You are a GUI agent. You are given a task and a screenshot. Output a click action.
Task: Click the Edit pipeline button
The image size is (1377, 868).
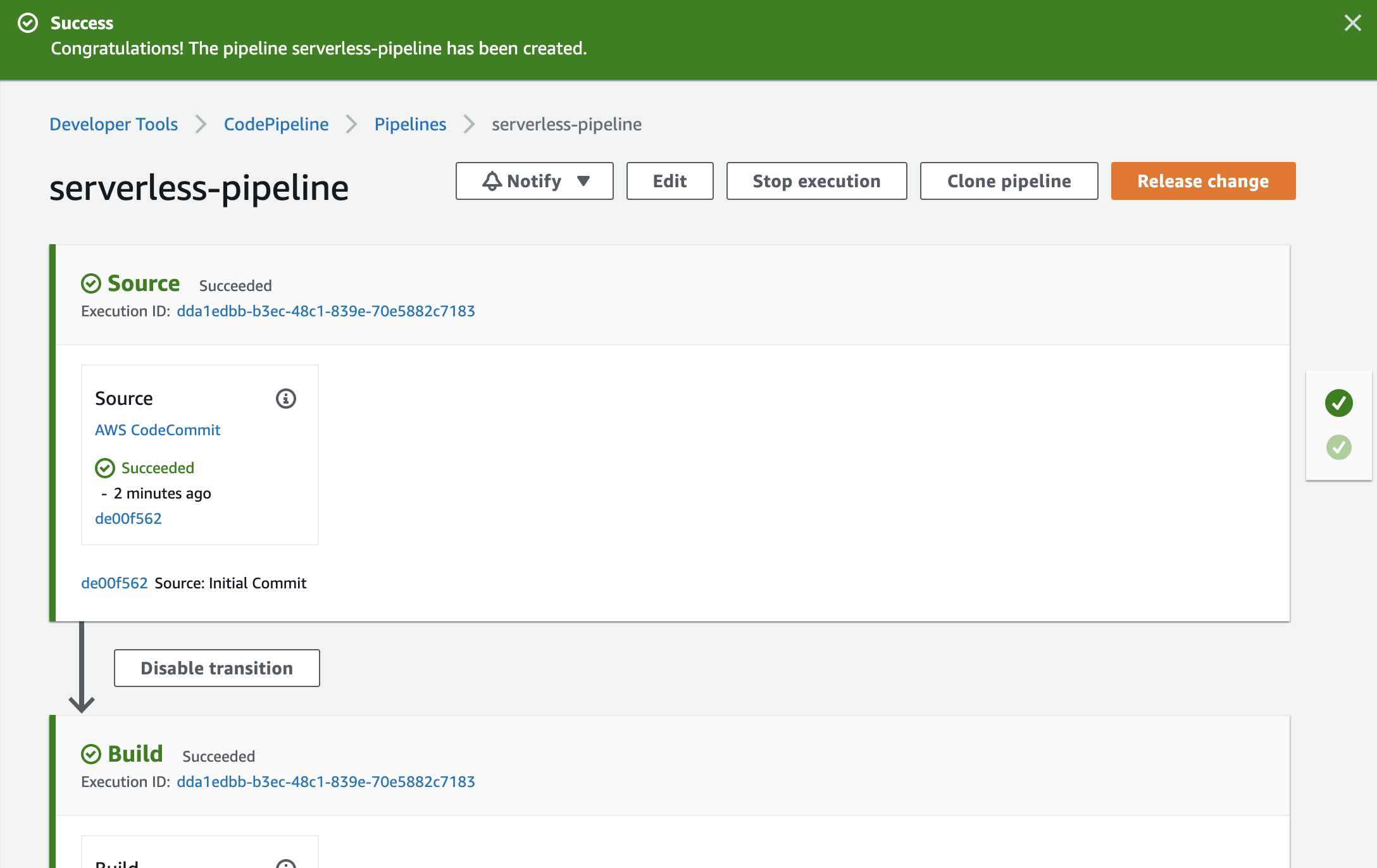670,181
